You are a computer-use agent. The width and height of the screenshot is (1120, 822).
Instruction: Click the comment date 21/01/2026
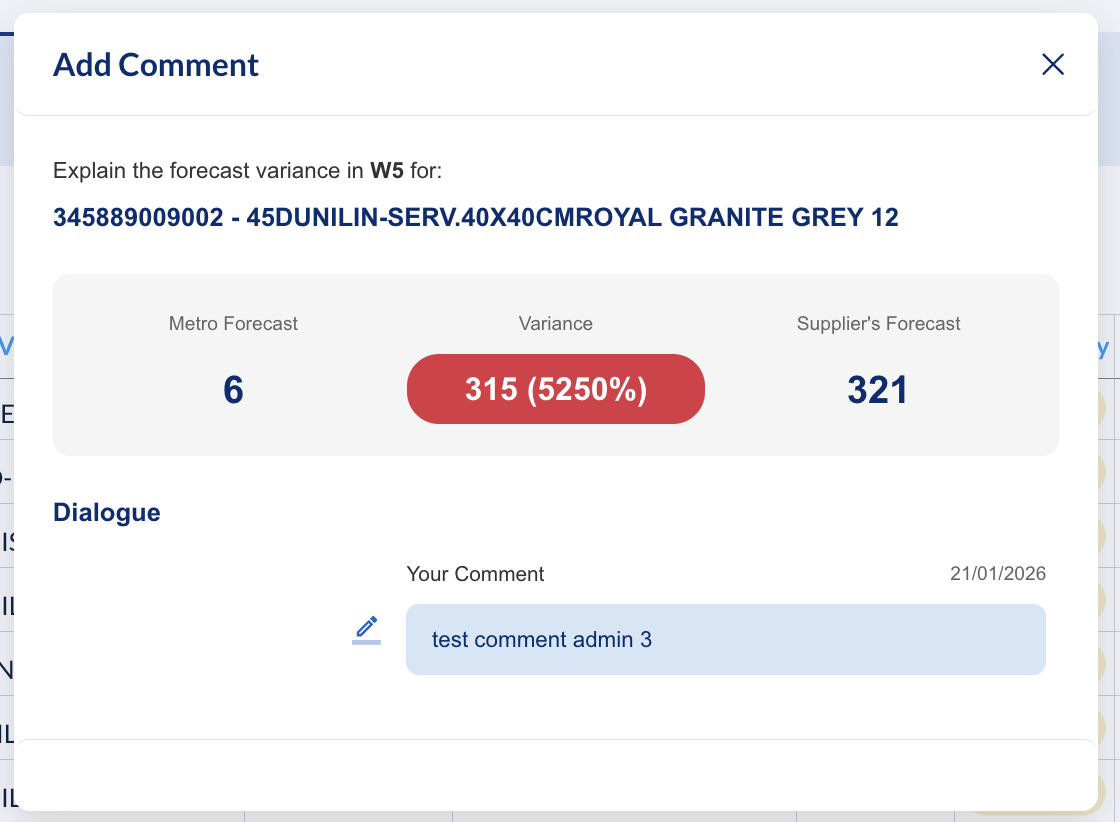click(997, 574)
